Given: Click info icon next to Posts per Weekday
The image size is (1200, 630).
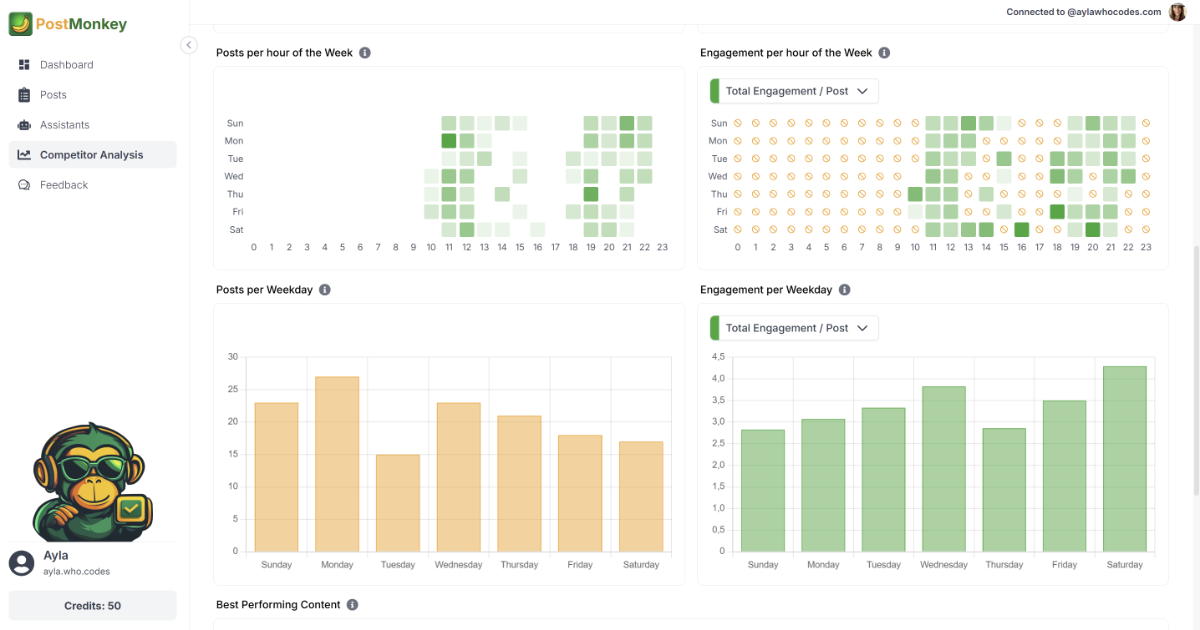Looking at the screenshot, I should click(325, 290).
